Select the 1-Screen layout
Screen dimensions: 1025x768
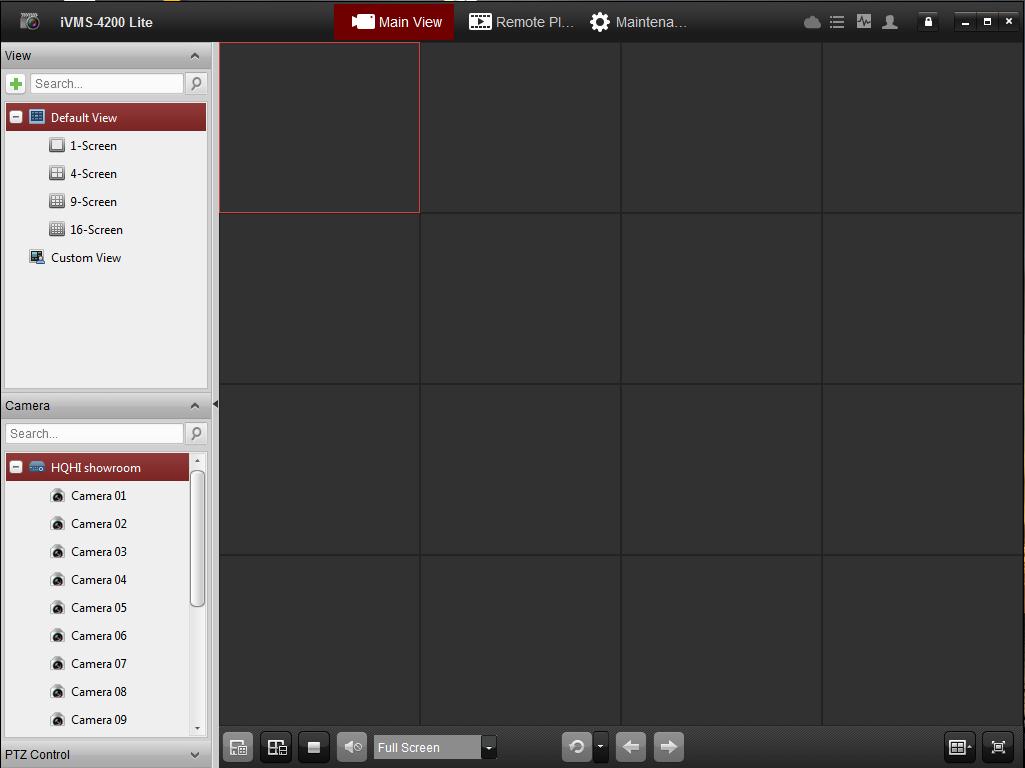click(93, 146)
